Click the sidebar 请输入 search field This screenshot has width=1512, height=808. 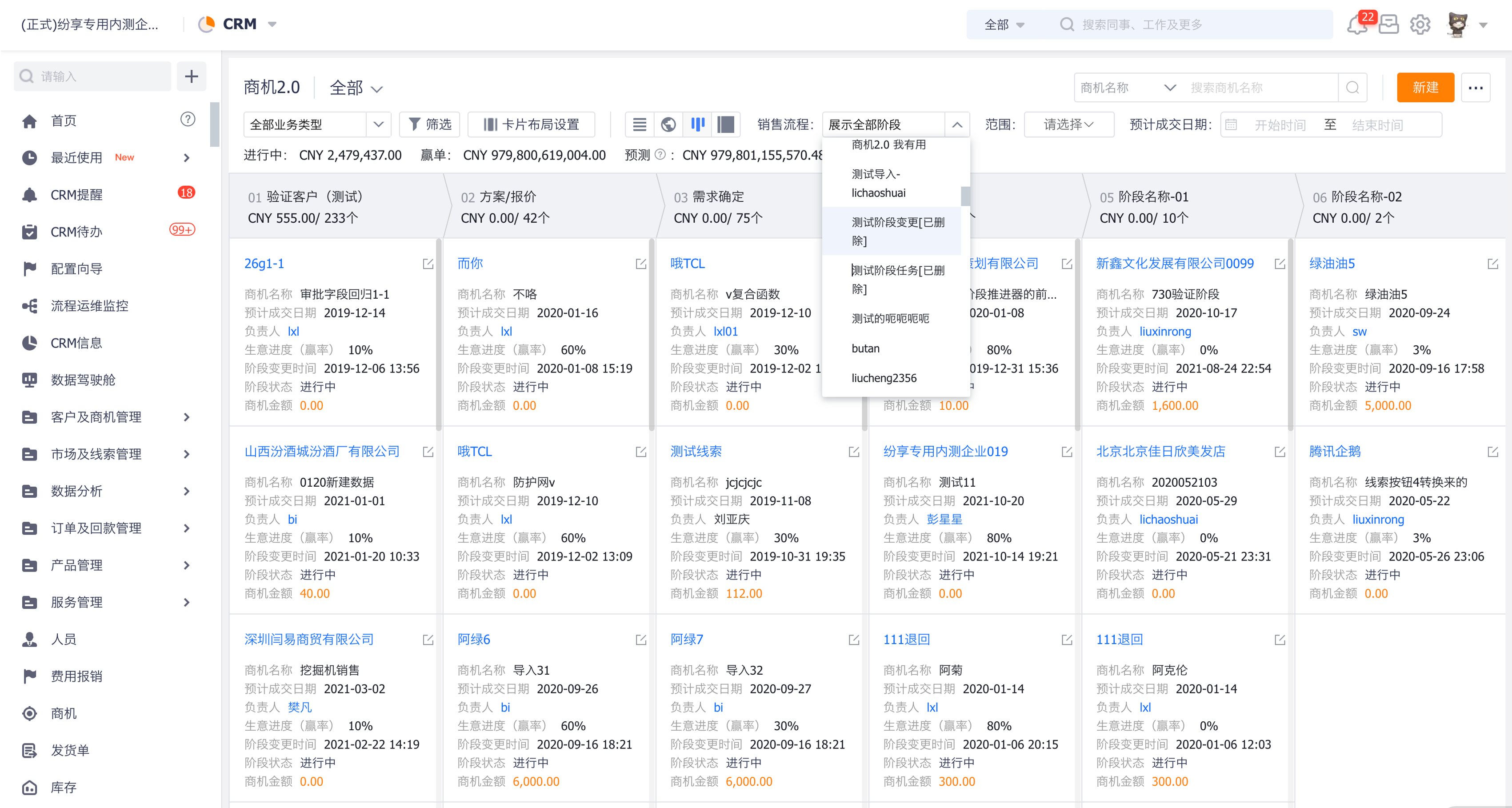pos(93,76)
